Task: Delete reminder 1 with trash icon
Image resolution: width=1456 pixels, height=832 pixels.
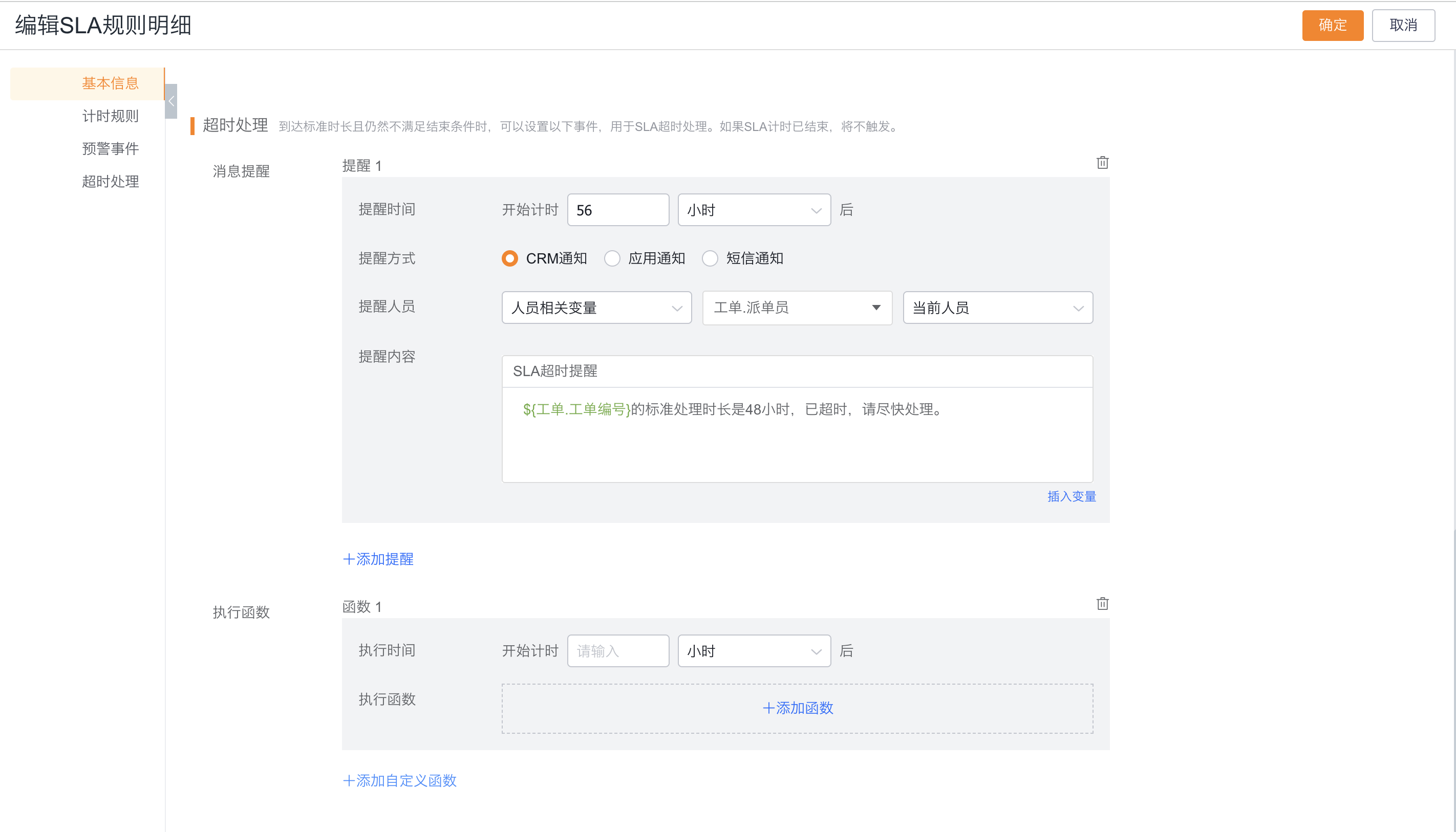Action: coord(1102,163)
